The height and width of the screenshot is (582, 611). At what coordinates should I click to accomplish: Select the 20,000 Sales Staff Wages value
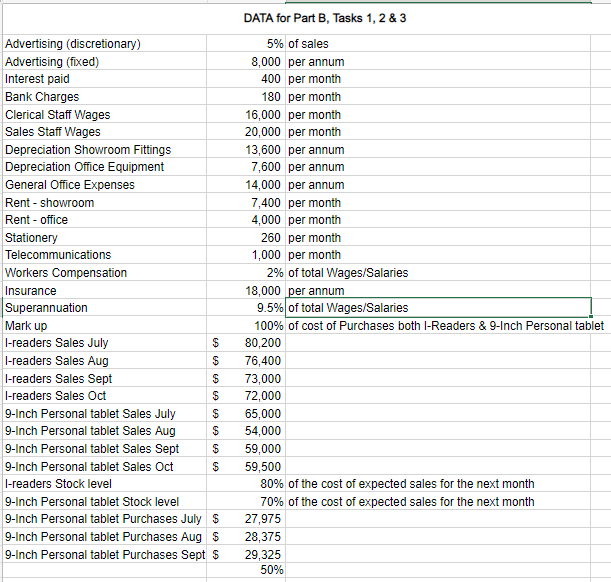[x=246, y=132]
